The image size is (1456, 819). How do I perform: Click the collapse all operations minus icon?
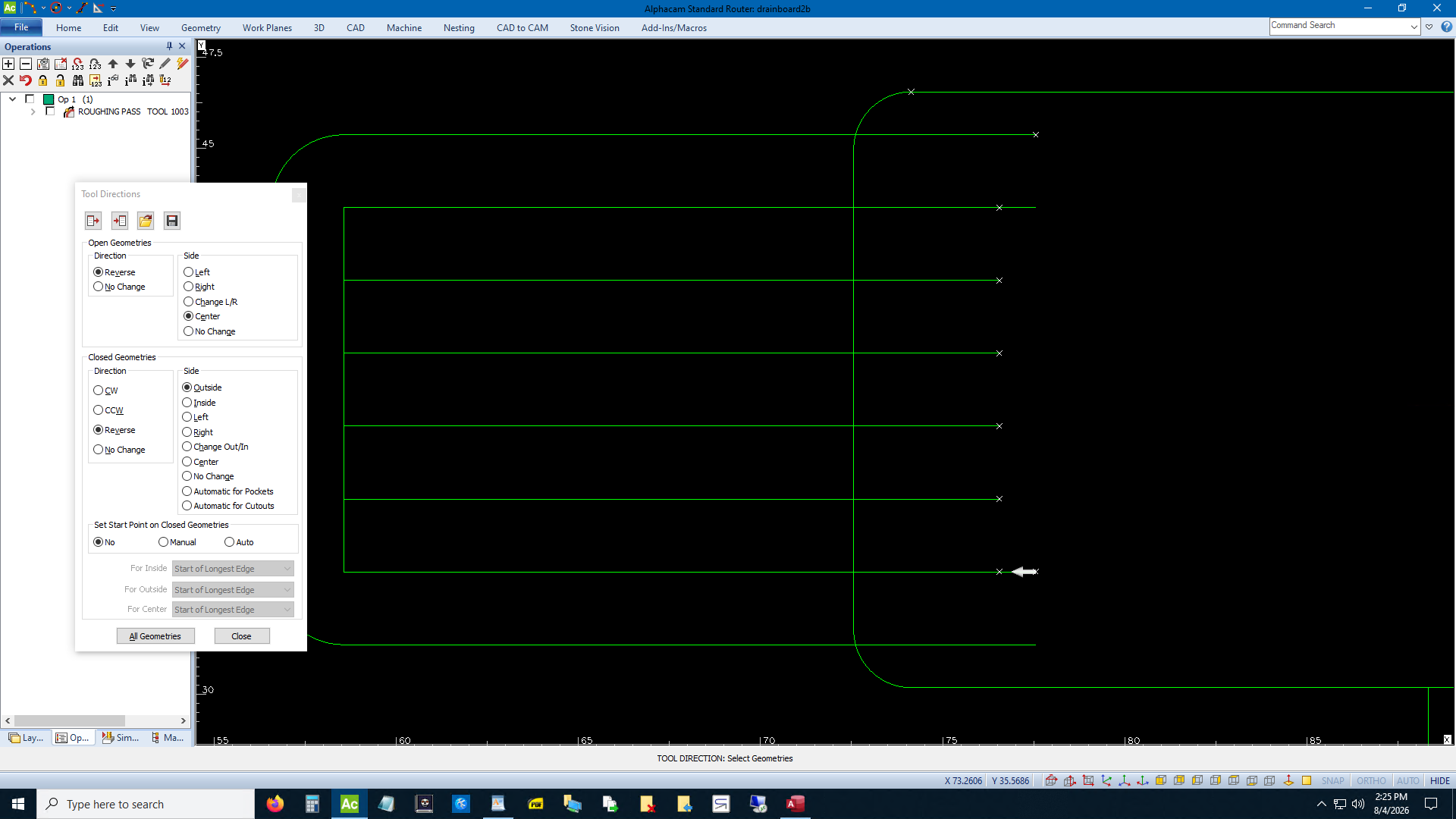coord(26,64)
